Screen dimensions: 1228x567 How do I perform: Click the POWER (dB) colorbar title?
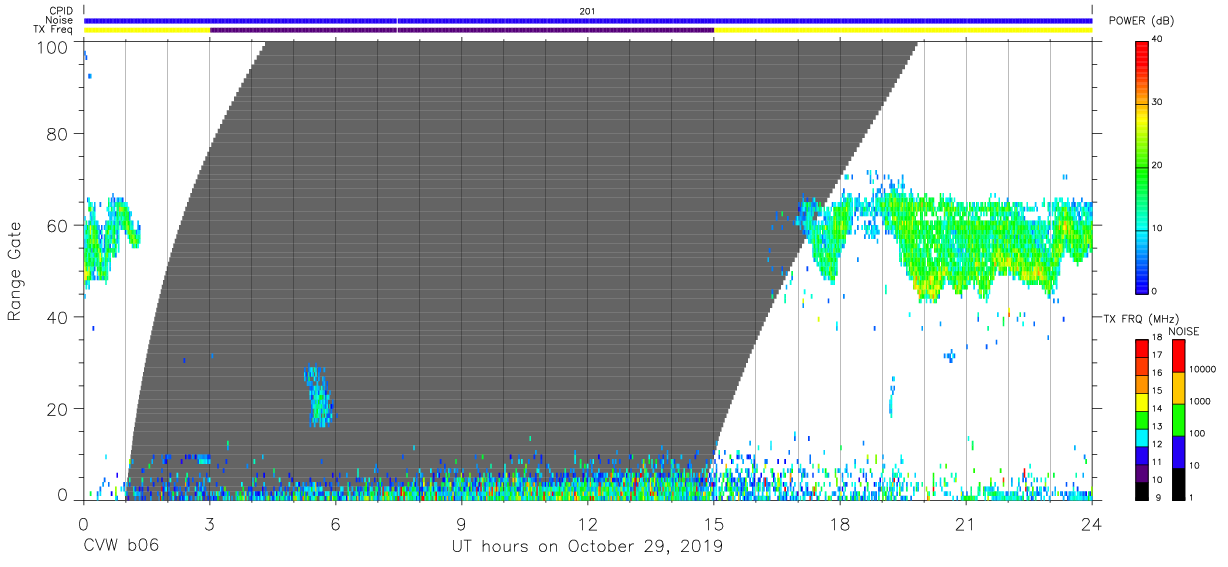(1141, 21)
